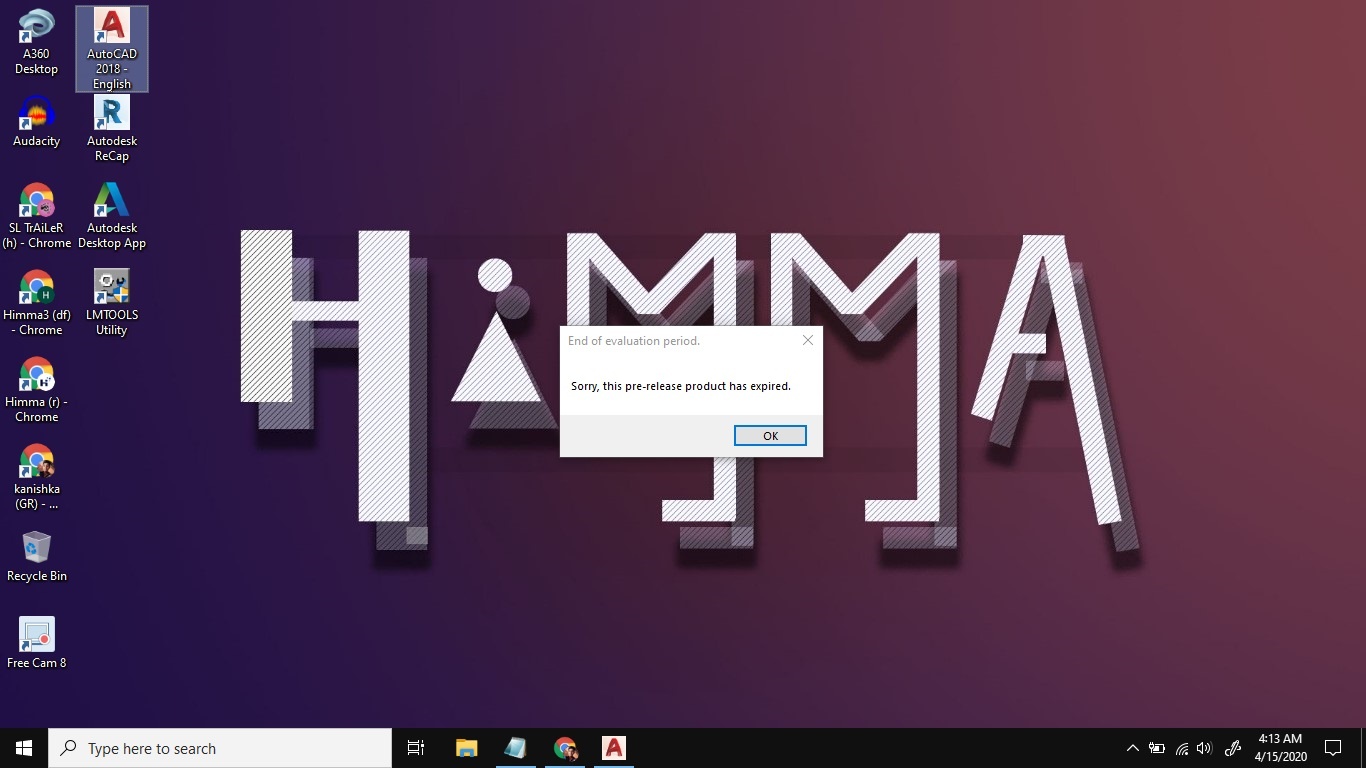Image resolution: width=1366 pixels, height=768 pixels.
Task: Select the Autodesk Desktop App icon
Action: point(112,215)
